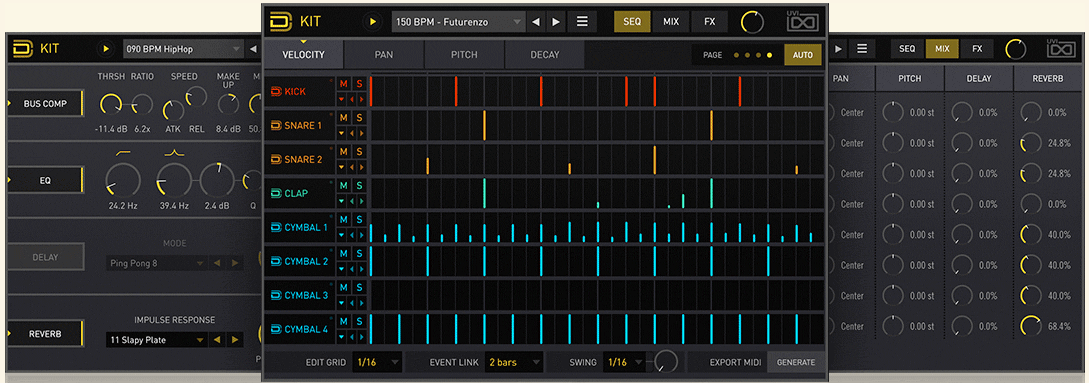This screenshot has height=383, width=1089.
Task: Switch to the MIX view tab
Action: pos(671,22)
